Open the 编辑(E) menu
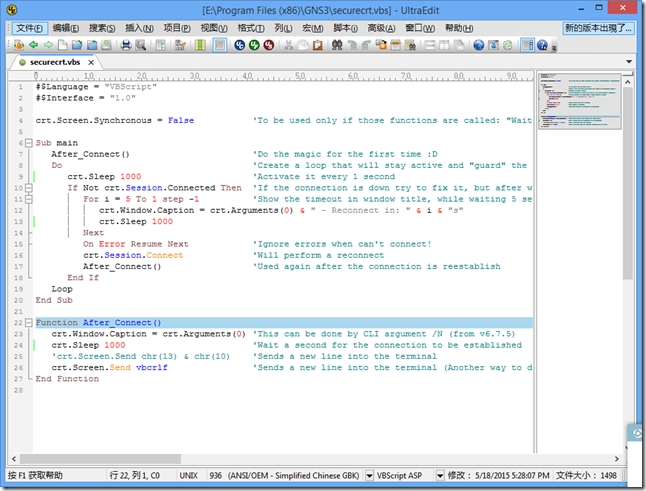646x491 pixels. tap(66, 28)
